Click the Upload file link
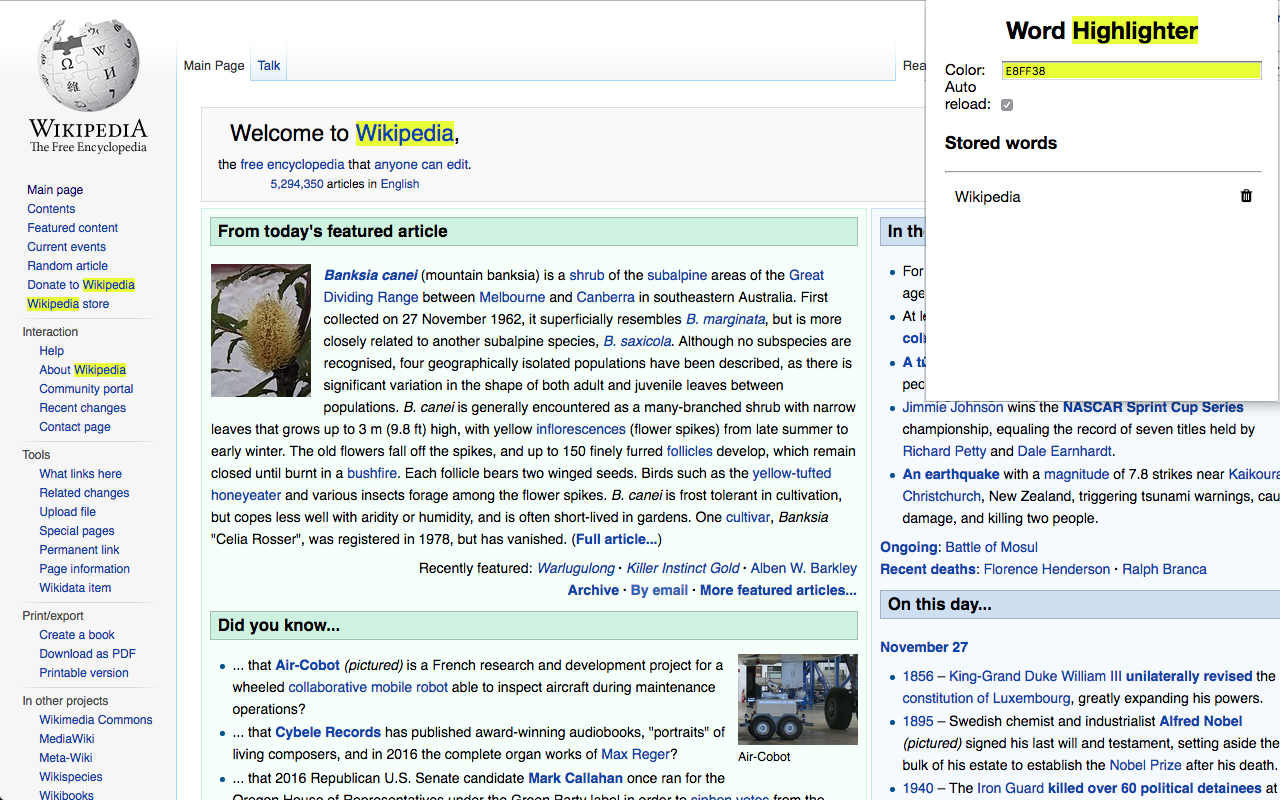1280x800 pixels. click(67, 512)
